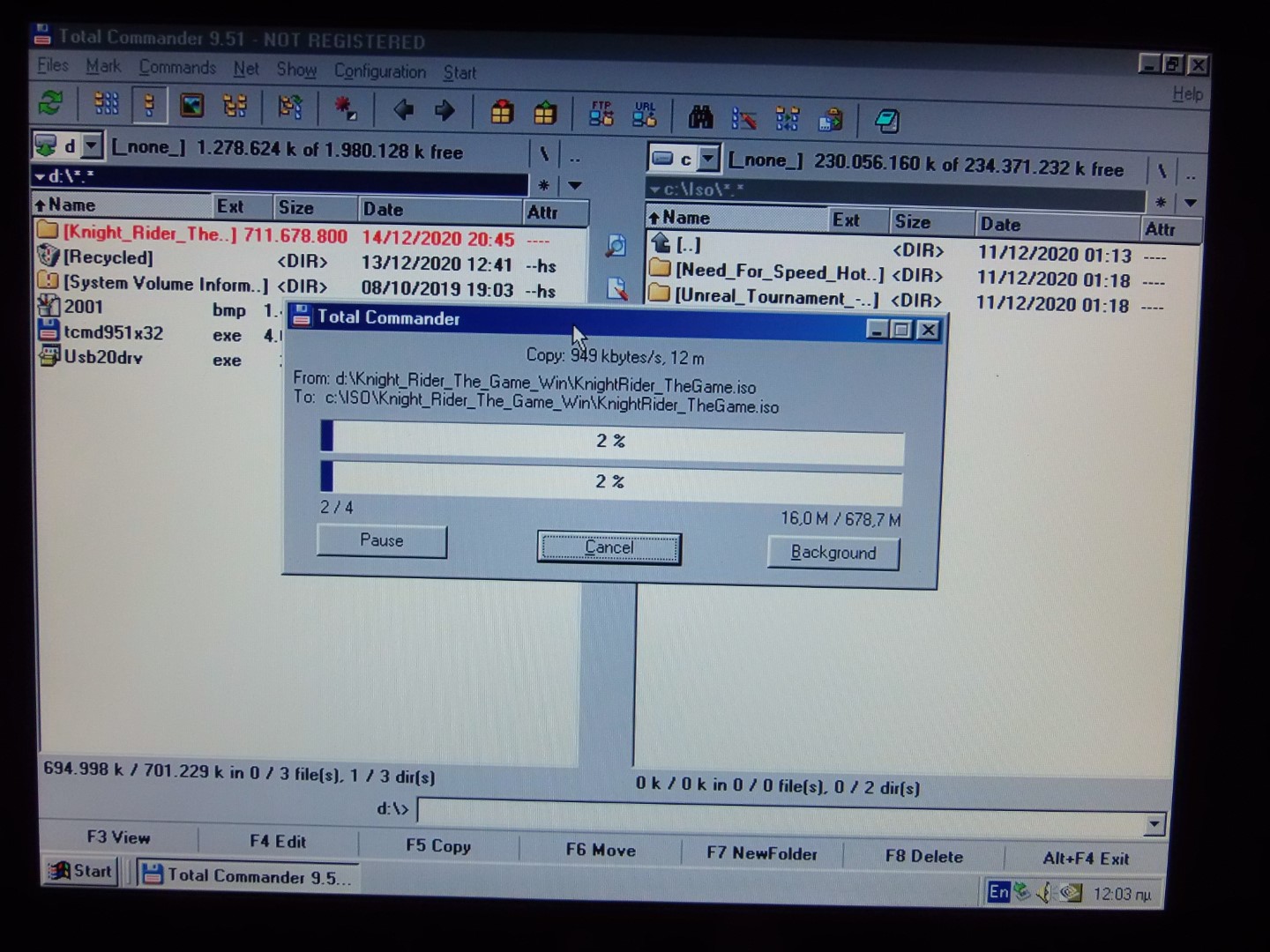Open the Help menu
Screen dimensions: 1270x952
[x=1187, y=93]
